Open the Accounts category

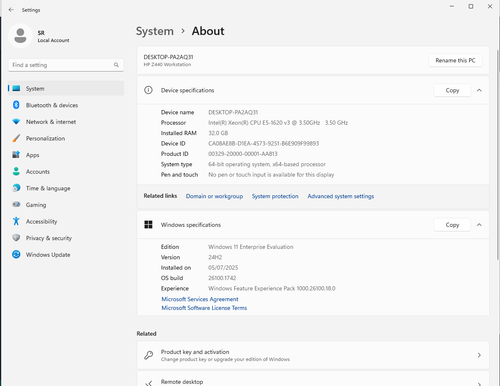coord(66,172)
